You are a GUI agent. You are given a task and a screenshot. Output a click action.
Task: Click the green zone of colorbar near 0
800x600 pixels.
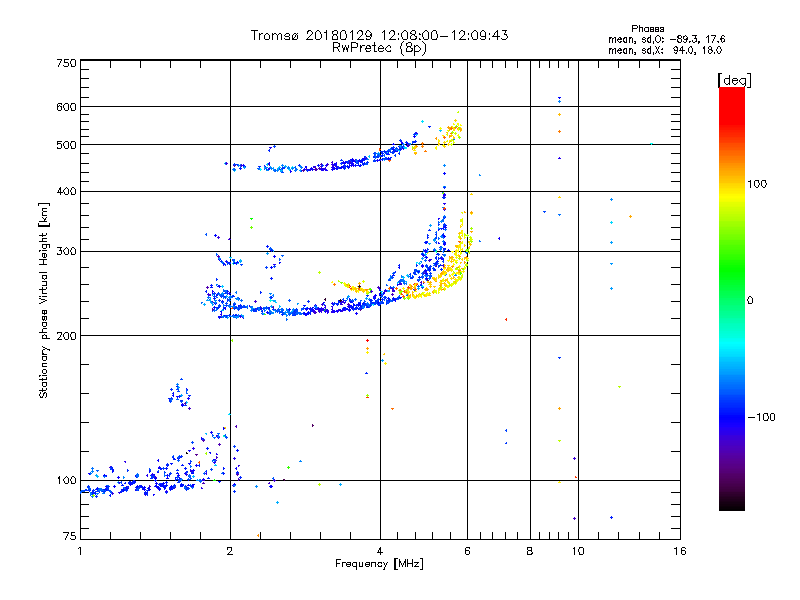pyautogui.click(x=732, y=286)
